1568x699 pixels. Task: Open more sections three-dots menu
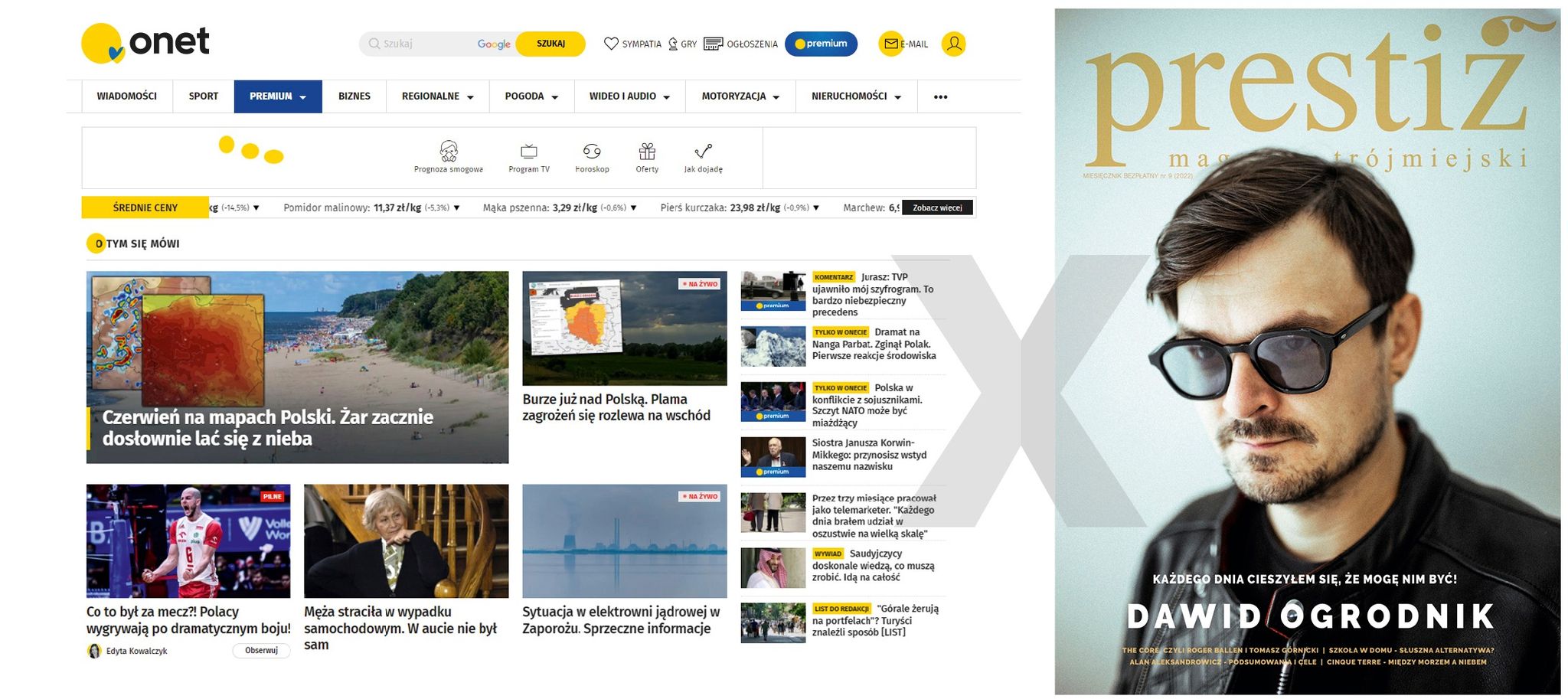[x=940, y=96]
